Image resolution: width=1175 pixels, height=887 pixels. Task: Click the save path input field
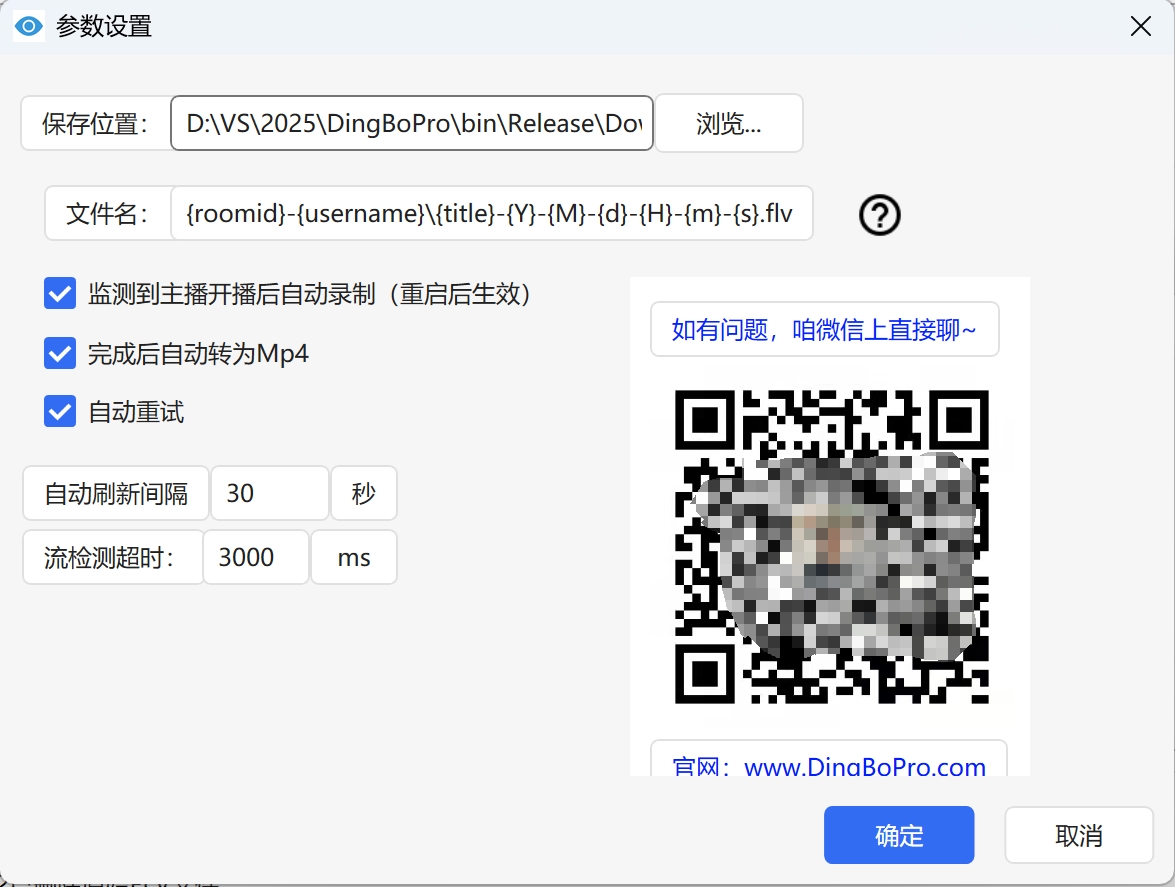412,123
